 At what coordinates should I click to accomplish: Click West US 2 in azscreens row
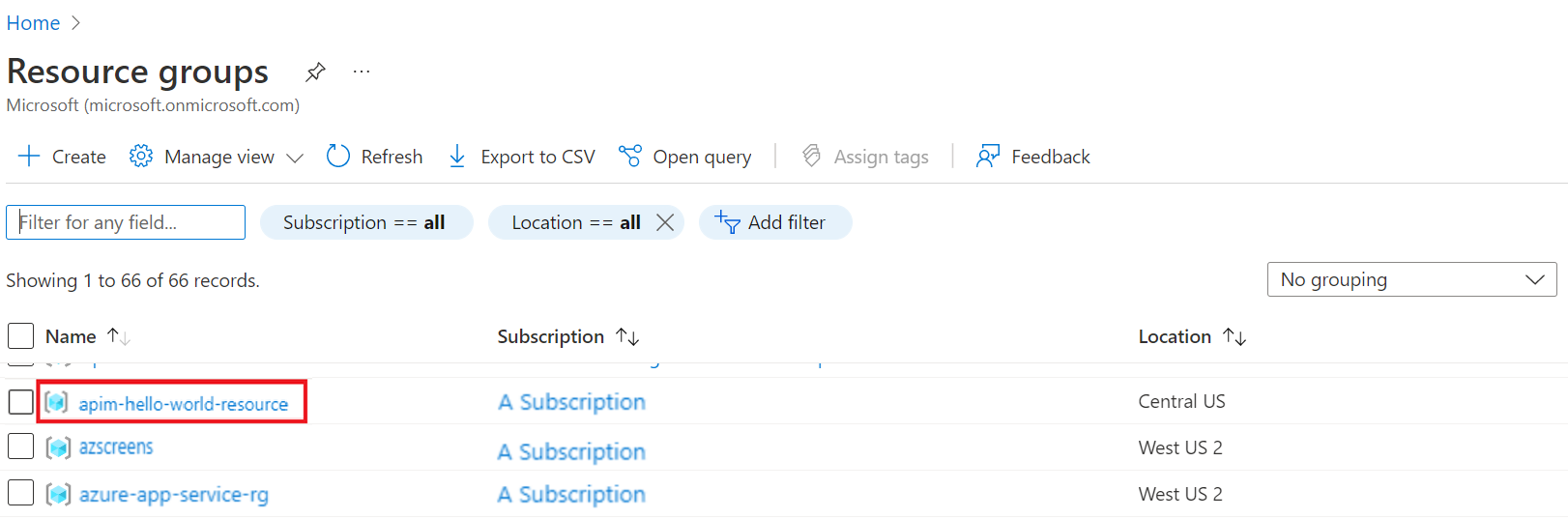(1180, 447)
